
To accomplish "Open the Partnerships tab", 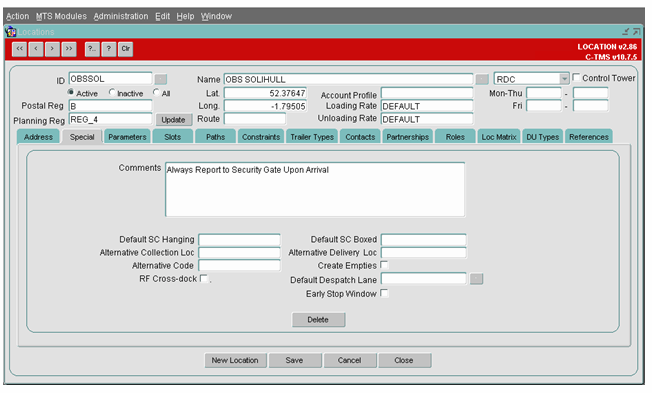I will click(x=408, y=137).
